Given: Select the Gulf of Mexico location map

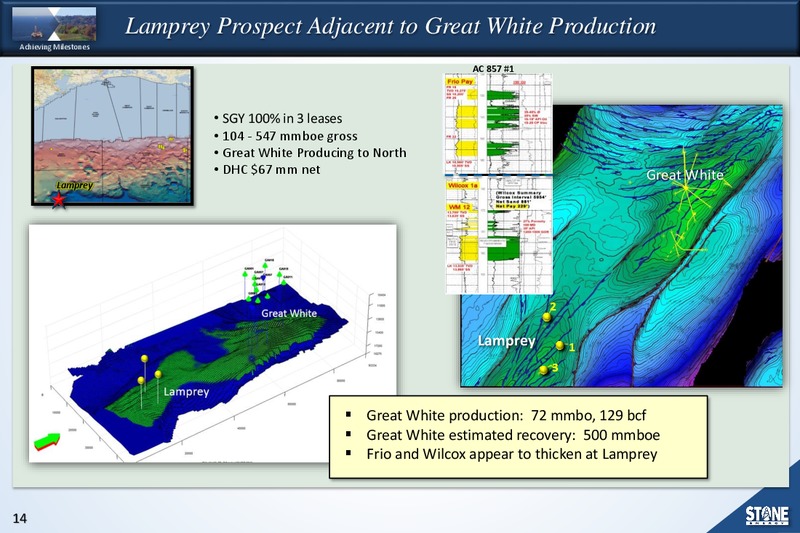Looking at the screenshot, I should tap(112, 136).
